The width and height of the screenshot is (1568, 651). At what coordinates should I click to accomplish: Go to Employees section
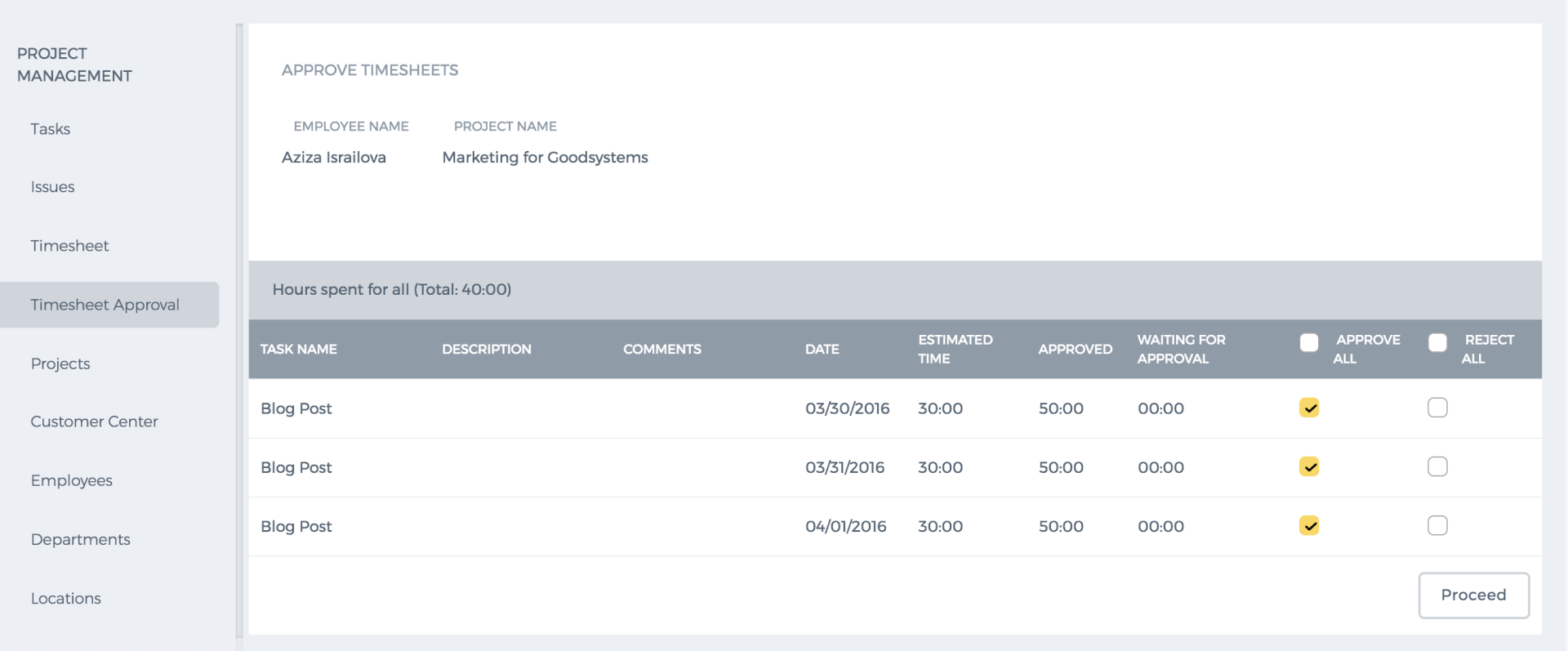coord(72,480)
